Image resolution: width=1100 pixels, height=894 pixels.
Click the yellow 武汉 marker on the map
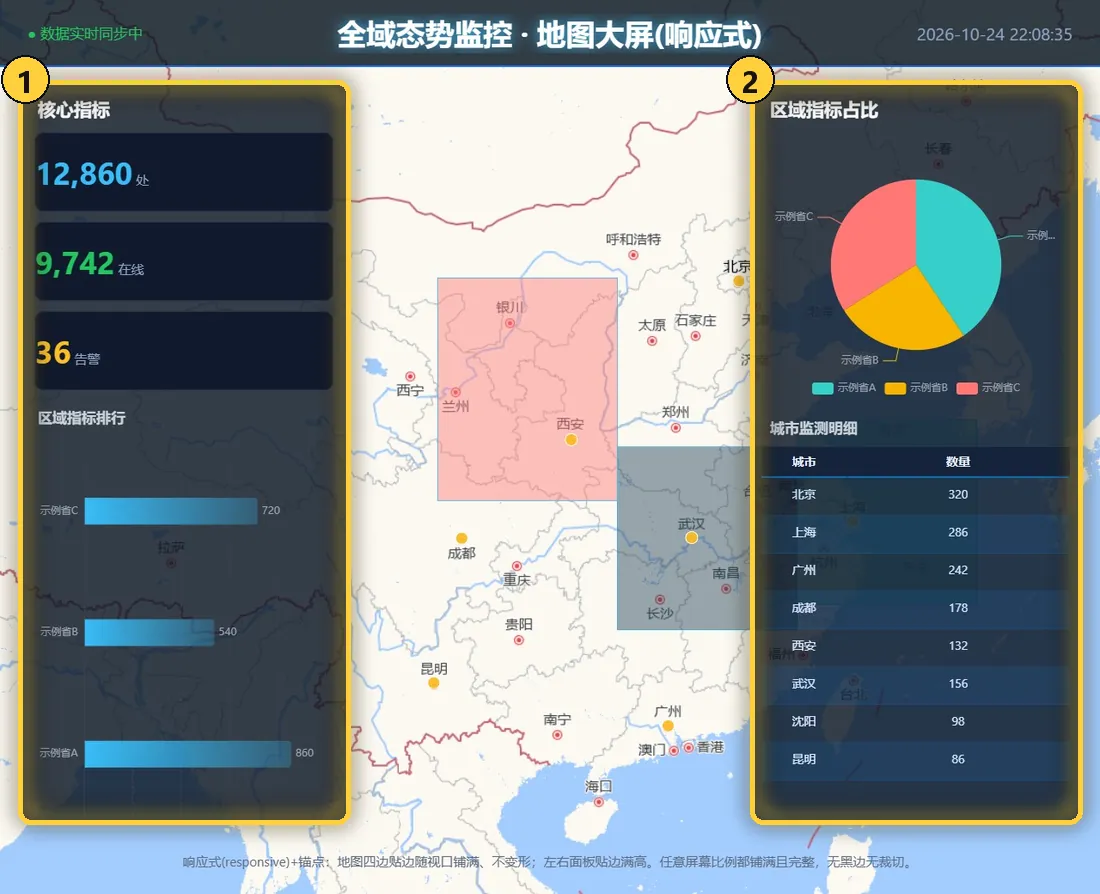pos(692,538)
